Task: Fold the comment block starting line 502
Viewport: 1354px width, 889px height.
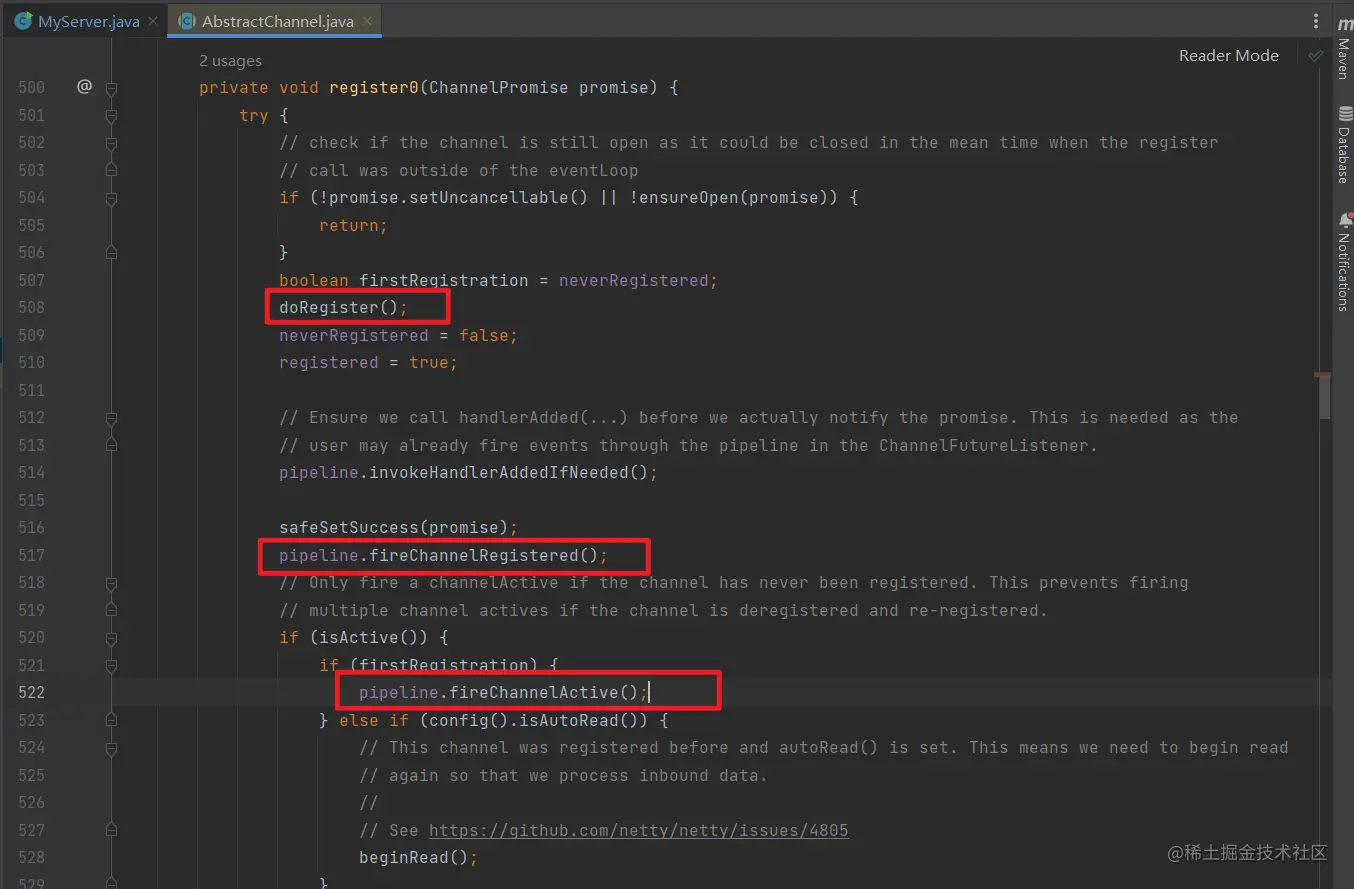Action: coord(111,143)
